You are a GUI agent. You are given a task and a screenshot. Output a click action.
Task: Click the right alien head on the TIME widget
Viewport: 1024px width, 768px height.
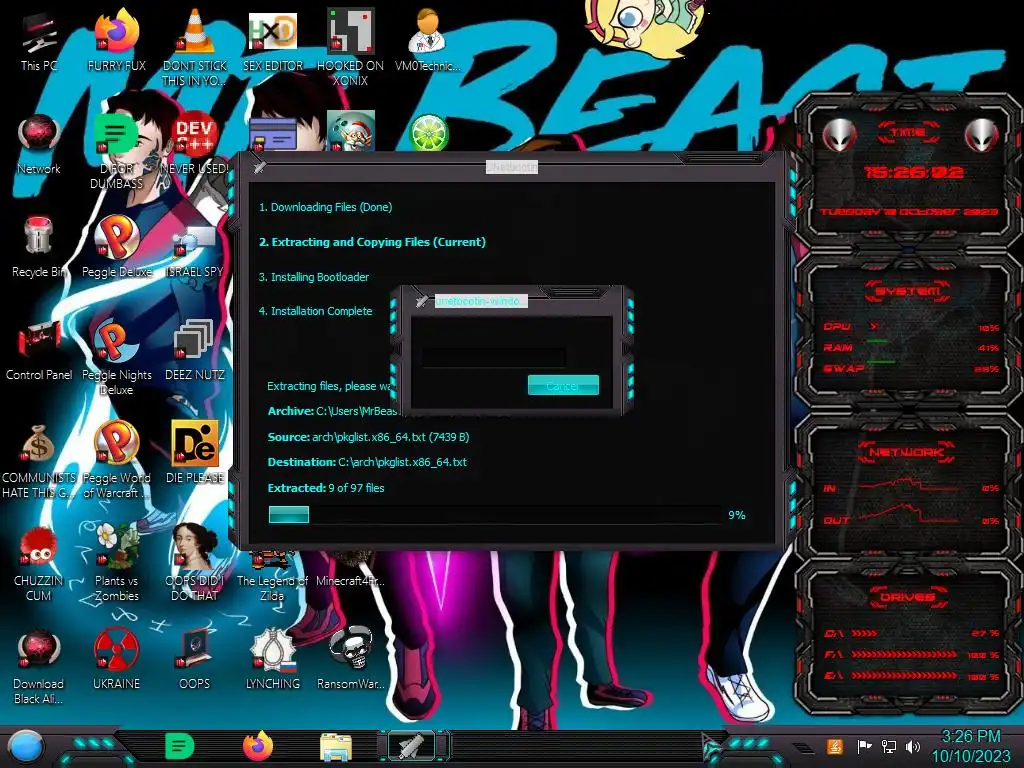(982, 135)
